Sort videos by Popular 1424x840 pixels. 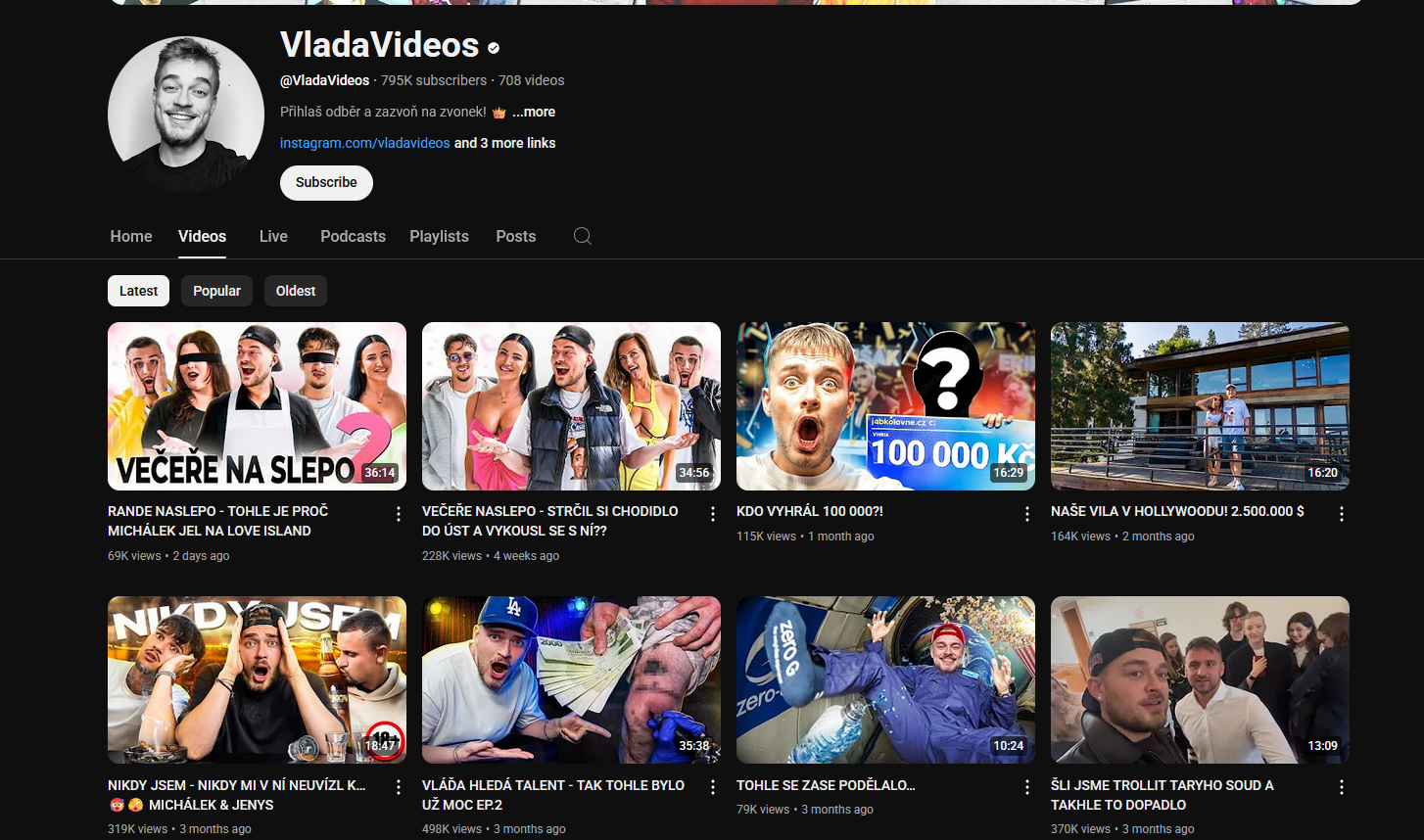[216, 291]
